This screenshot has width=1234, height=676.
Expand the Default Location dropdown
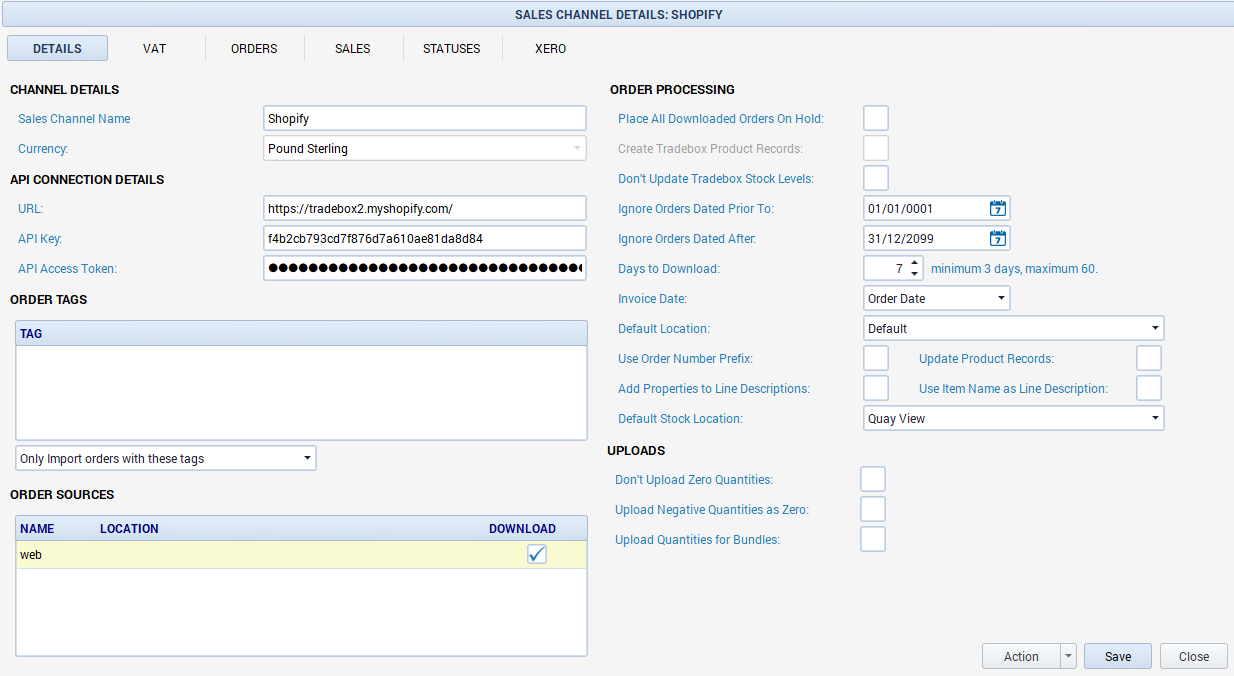point(1155,328)
